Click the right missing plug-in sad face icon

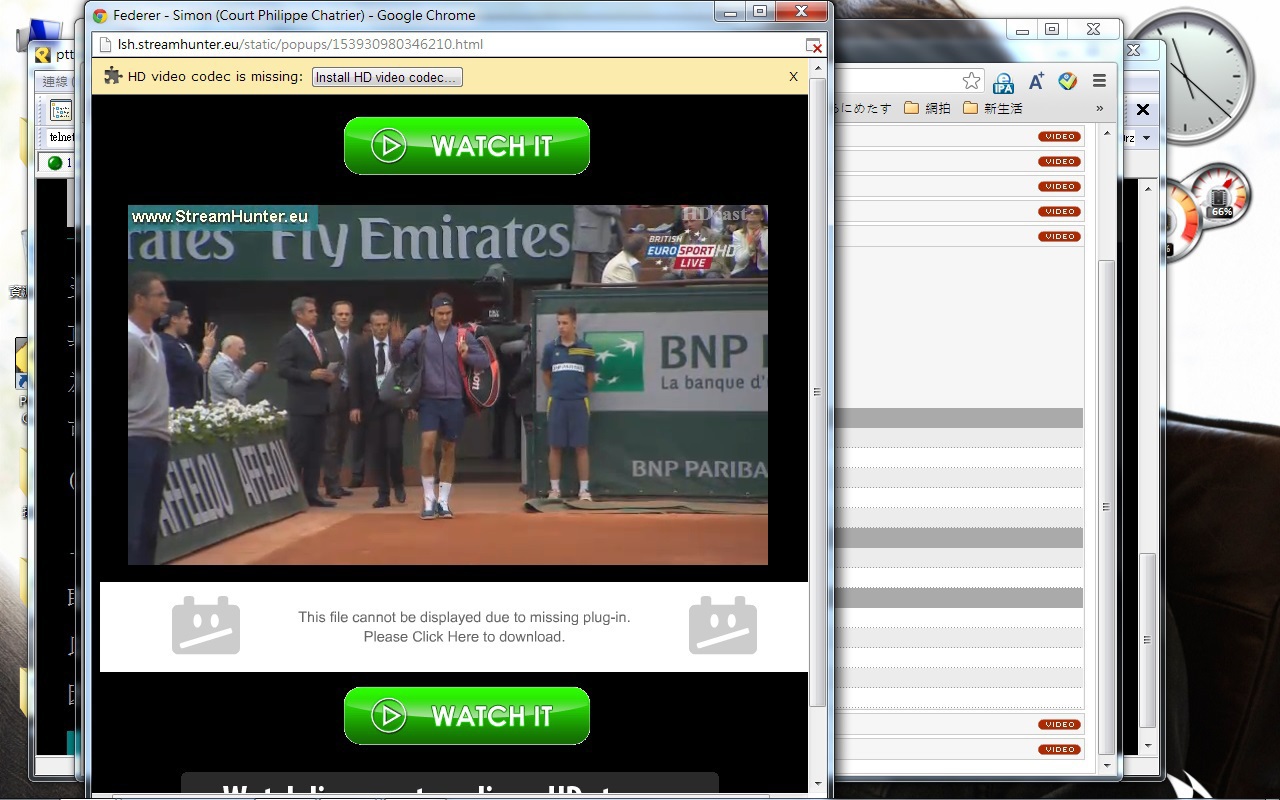click(723, 625)
